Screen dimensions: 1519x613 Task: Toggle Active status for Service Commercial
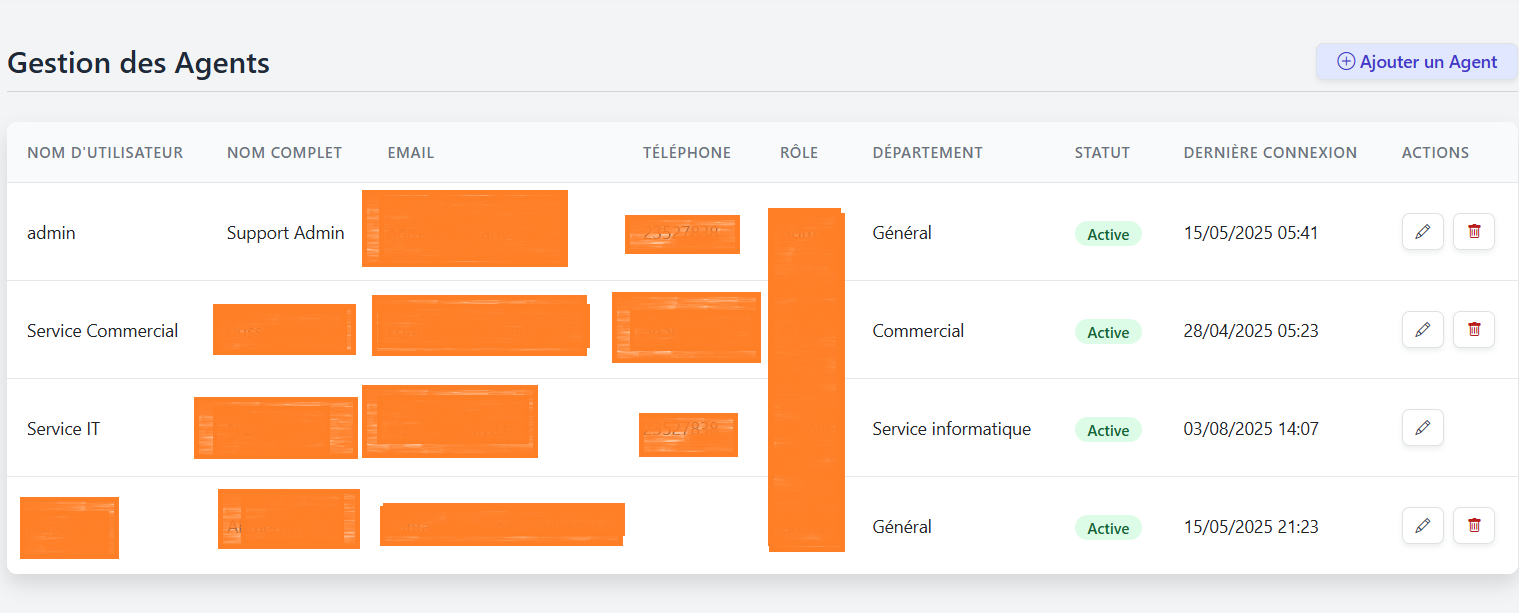click(x=1108, y=332)
